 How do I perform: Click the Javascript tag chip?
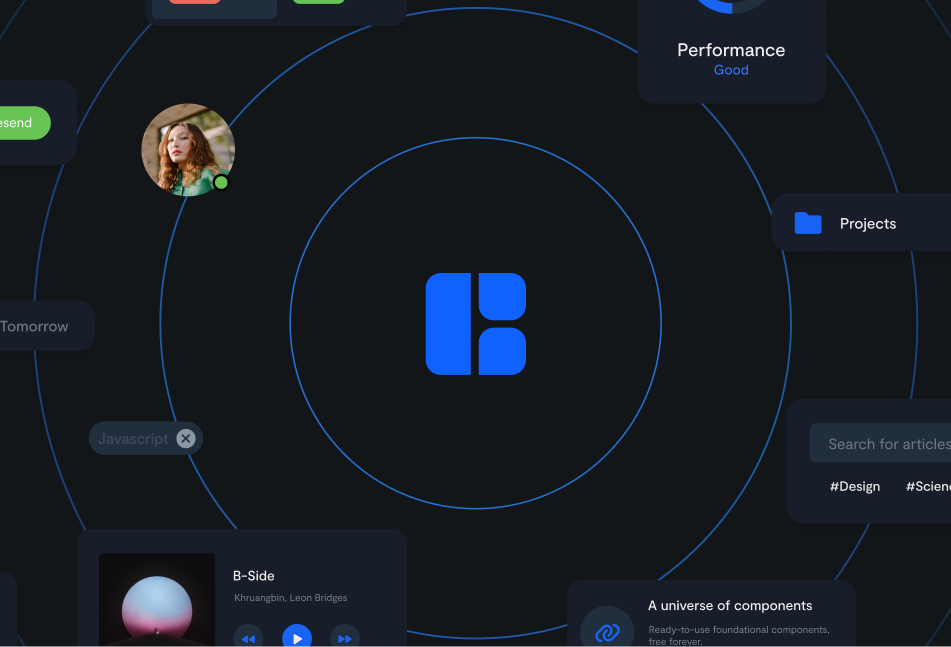point(146,438)
